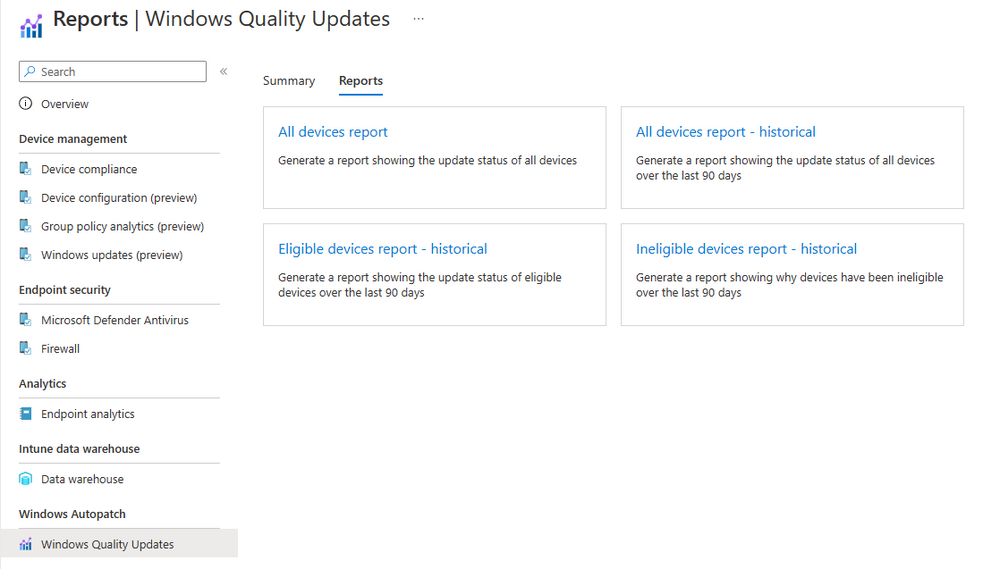
Task: Open Data warehouse
Action: tap(82, 479)
